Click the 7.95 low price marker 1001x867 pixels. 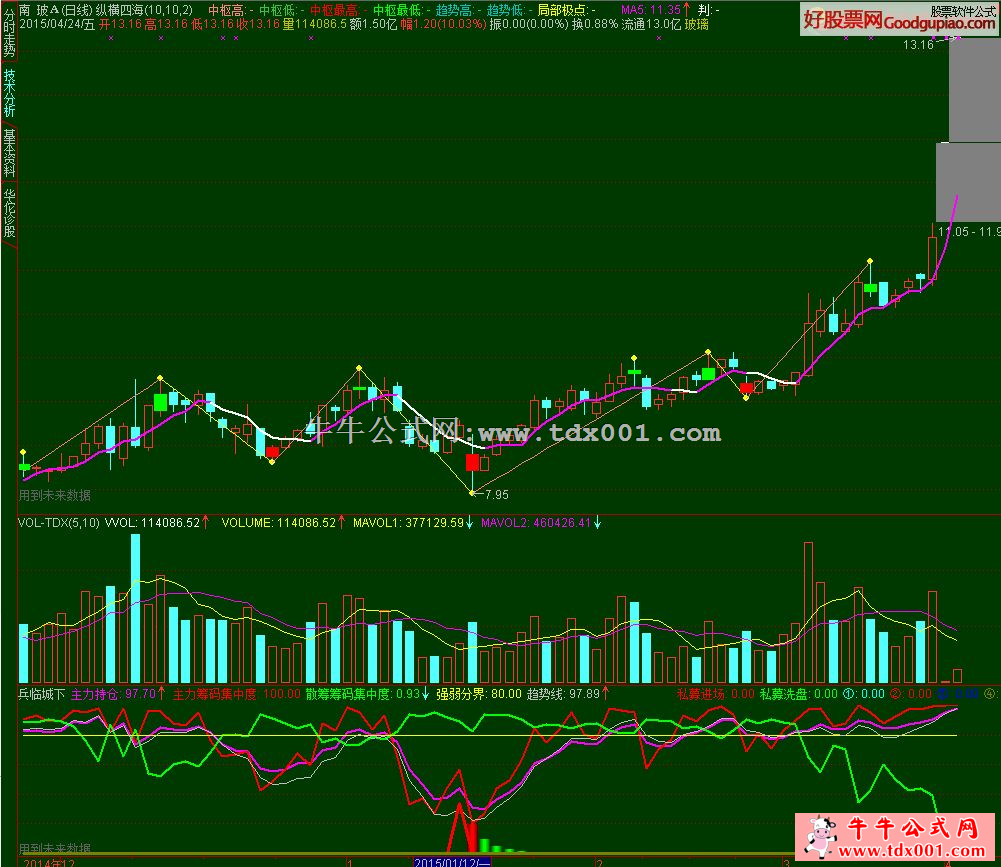pos(497,494)
